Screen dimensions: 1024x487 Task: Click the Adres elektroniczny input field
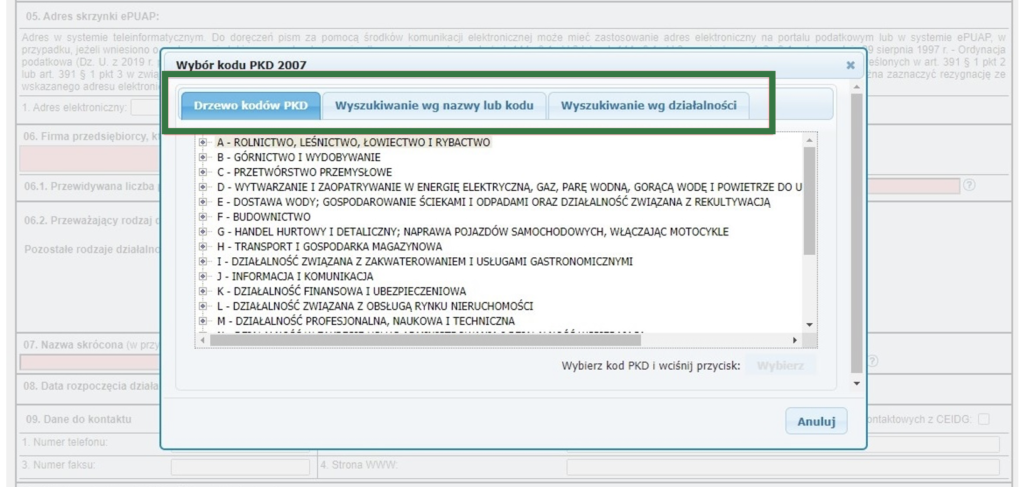coord(146,107)
